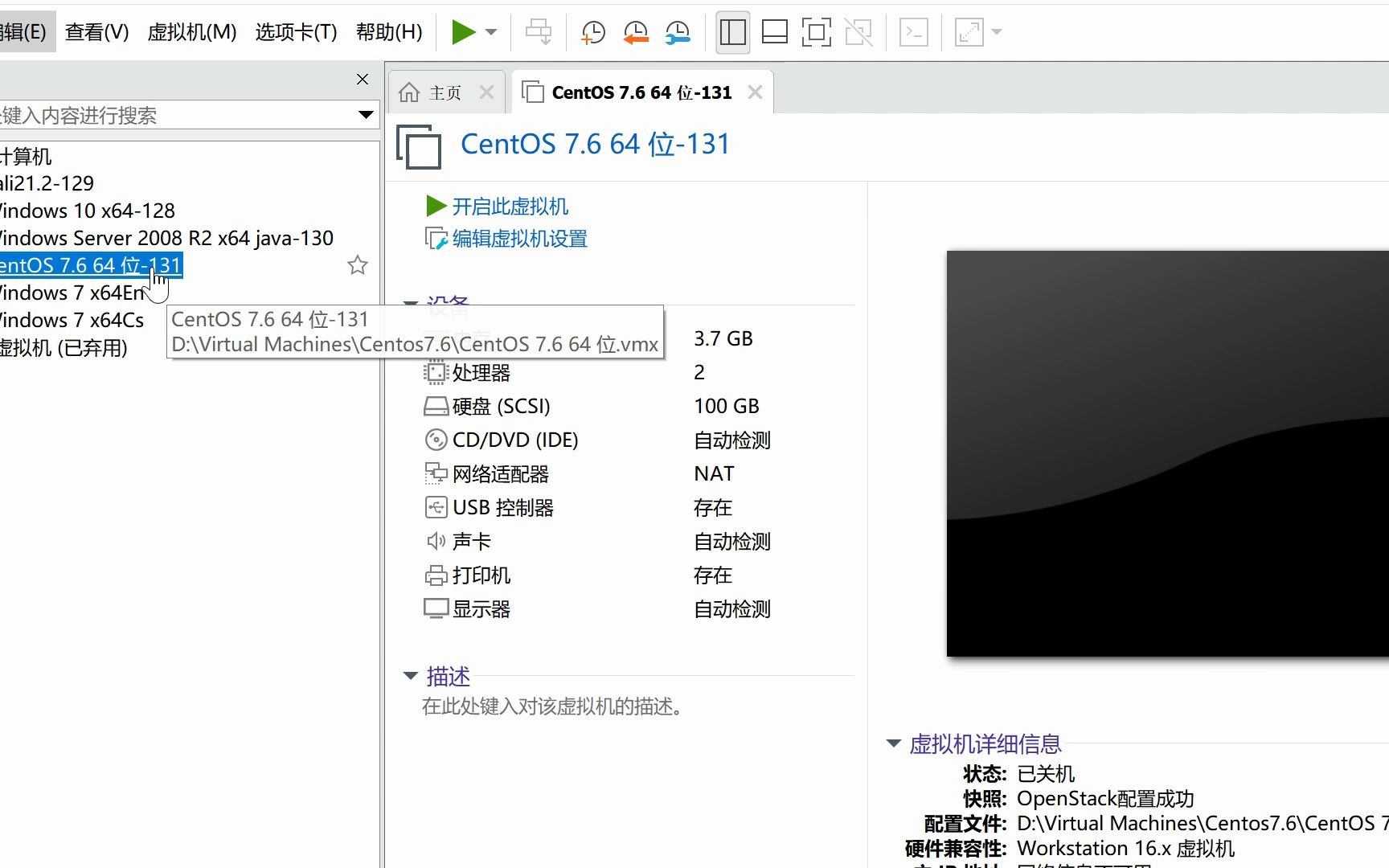Image resolution: width=1389 pixels, height=868 pixels.
Task: Click the processor chip icon
Action: [436, 373]
